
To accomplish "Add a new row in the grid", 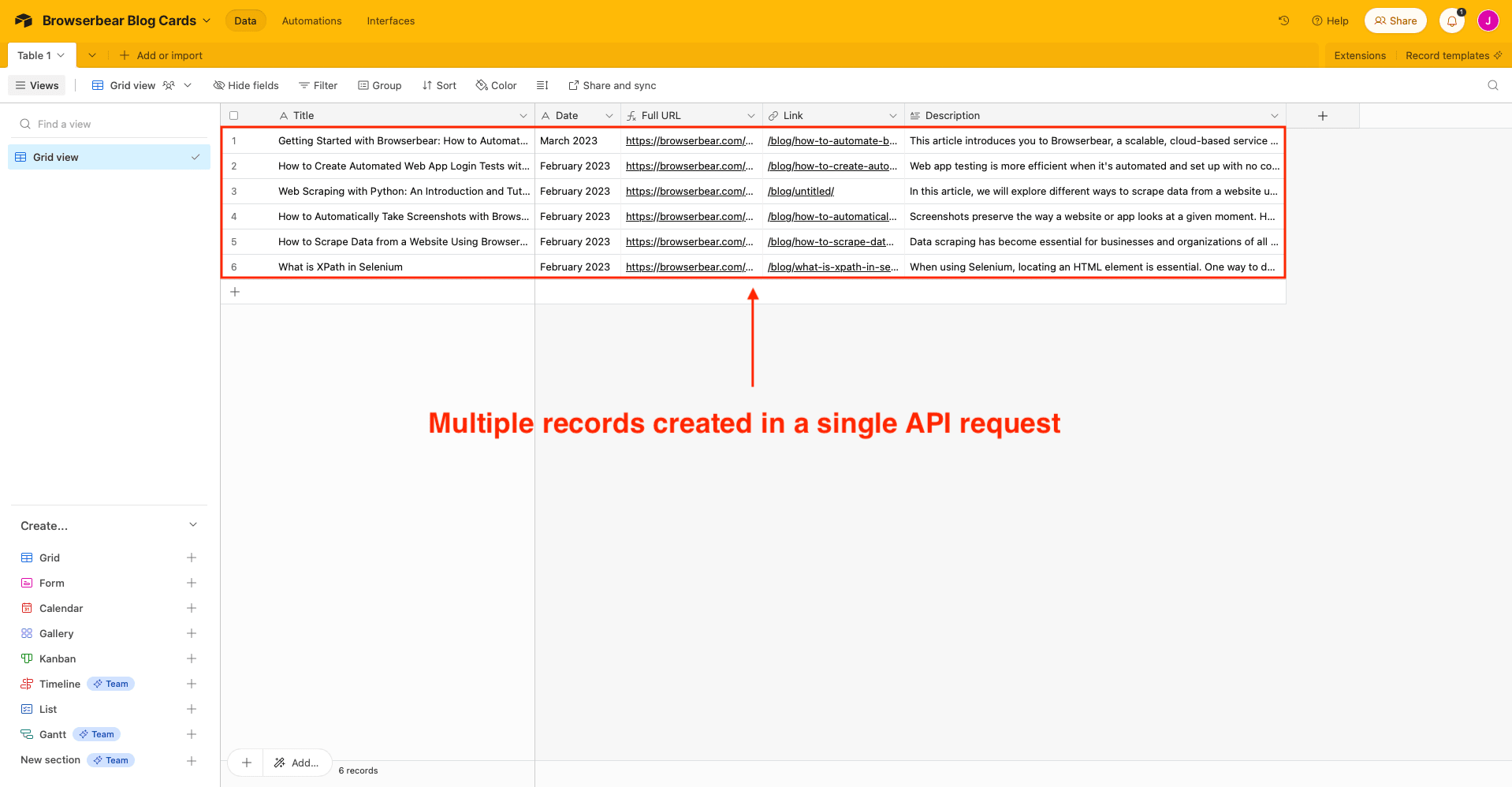I will pos(235,292).
